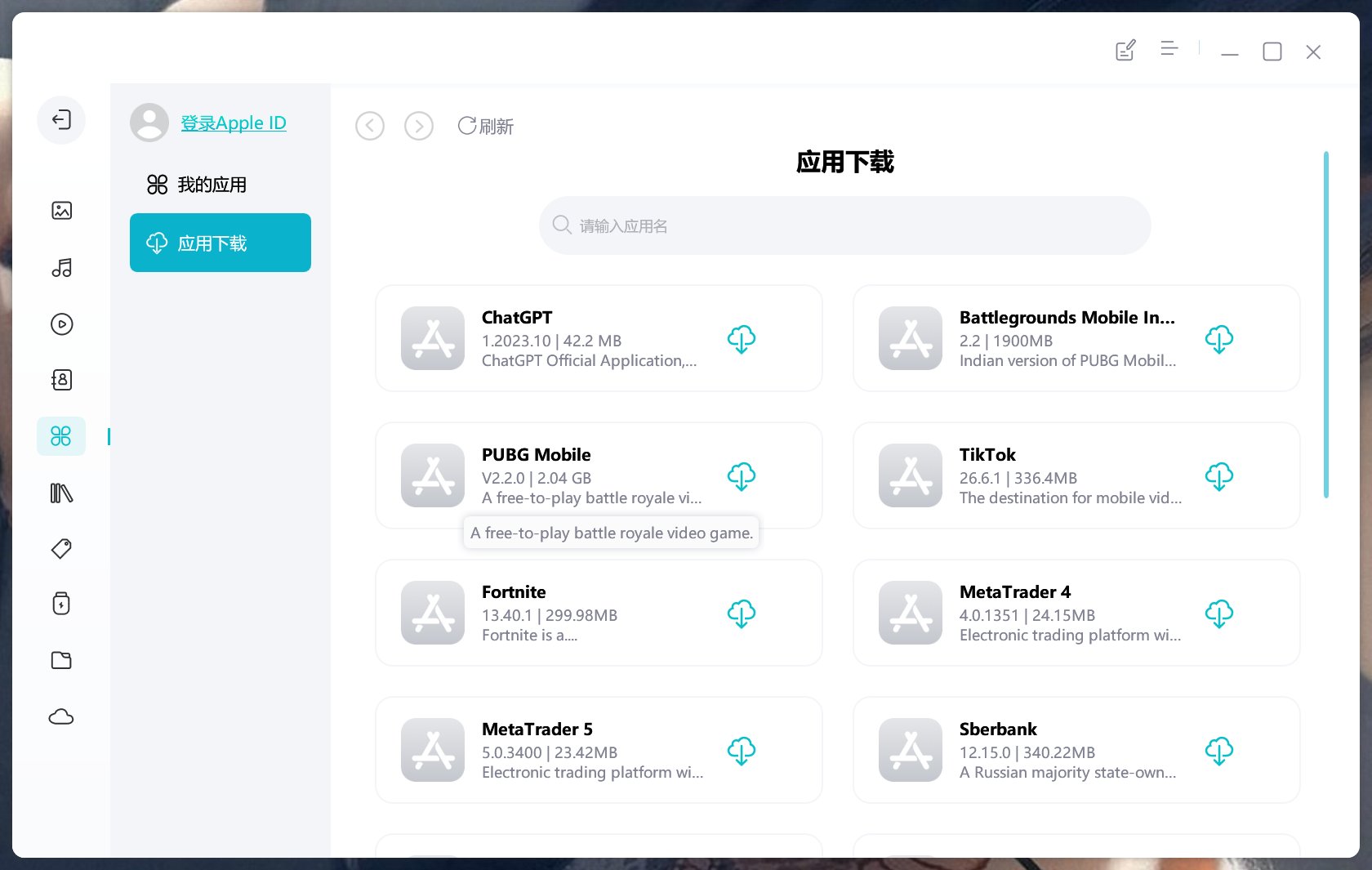Open the Music section in sidebar

tap(61, 268)
